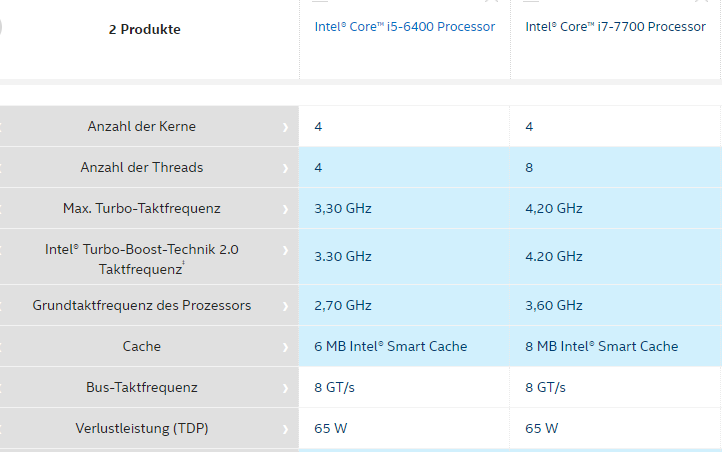Click the '4.20 GHz' Turbo-Boost value

pos(553,256)
